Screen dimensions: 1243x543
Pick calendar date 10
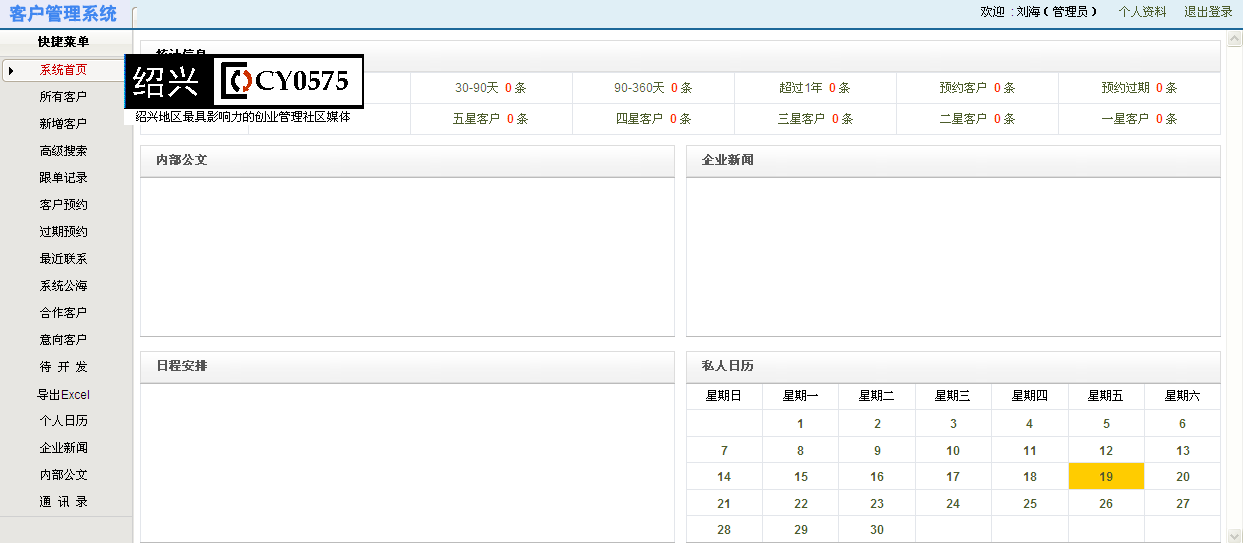tap(953, 451)
